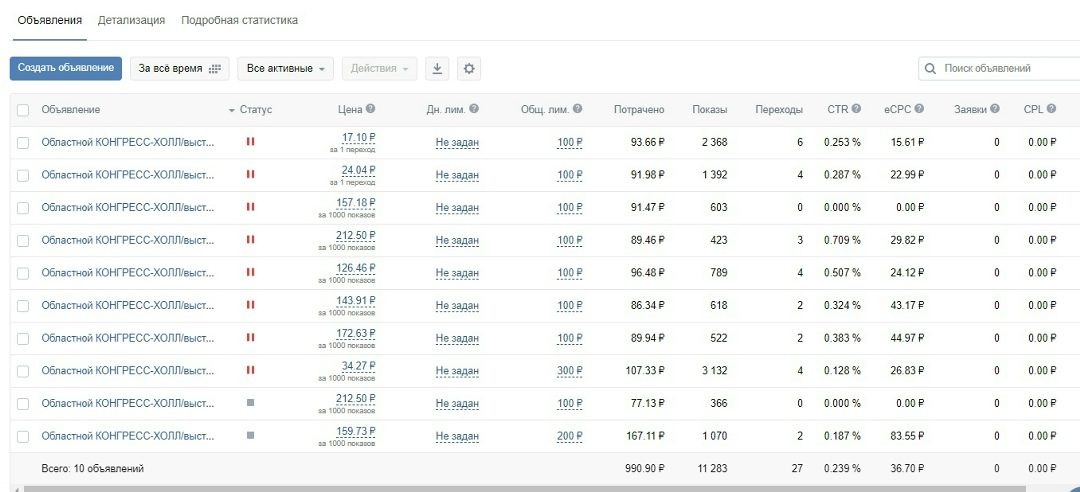
Task: Click the help icon beside Общ. лим.
Action: pos(577,109)
